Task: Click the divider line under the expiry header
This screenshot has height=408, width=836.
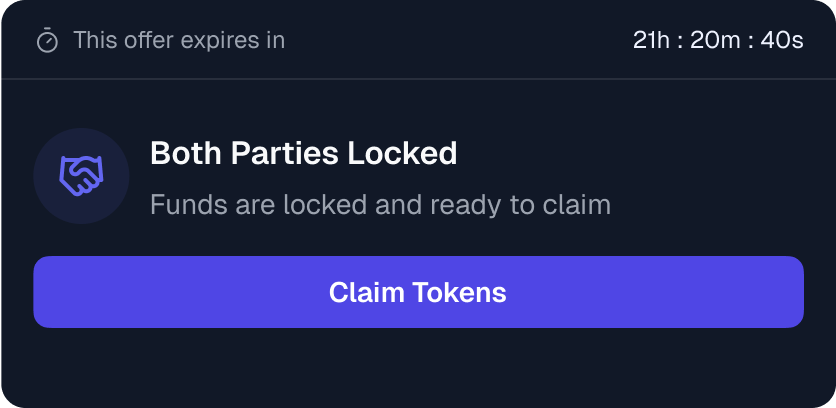Action: tap(418, 79)
